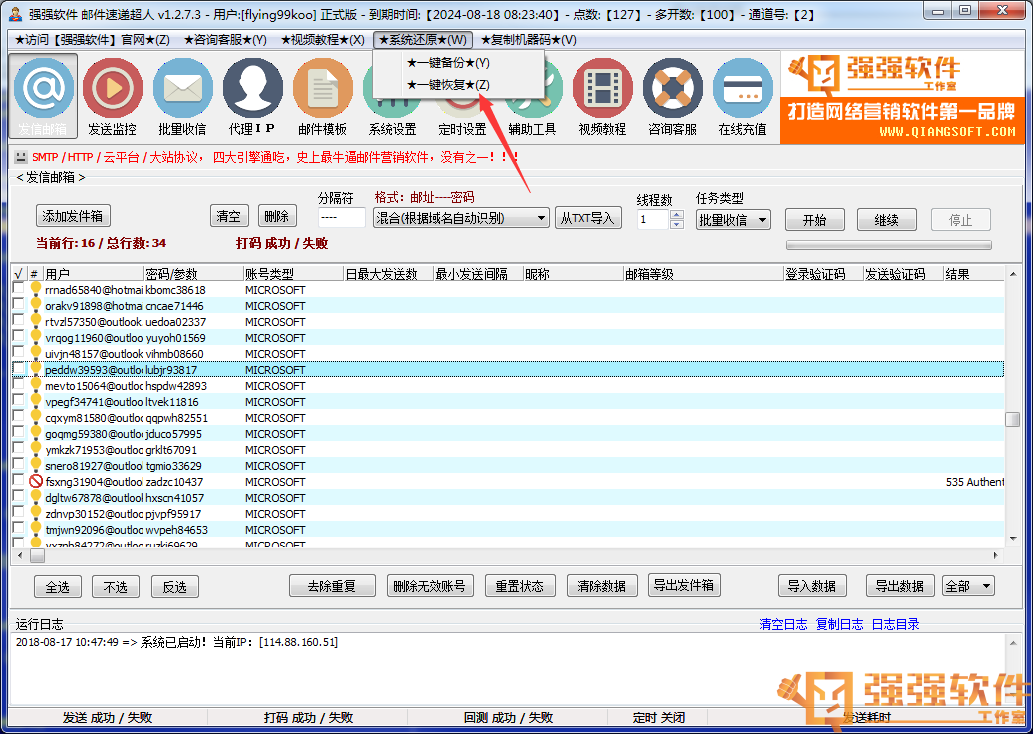This screenshot has height=734, width=1033.
Task: Click the 从TXT导入 import button
Action: 588,218
